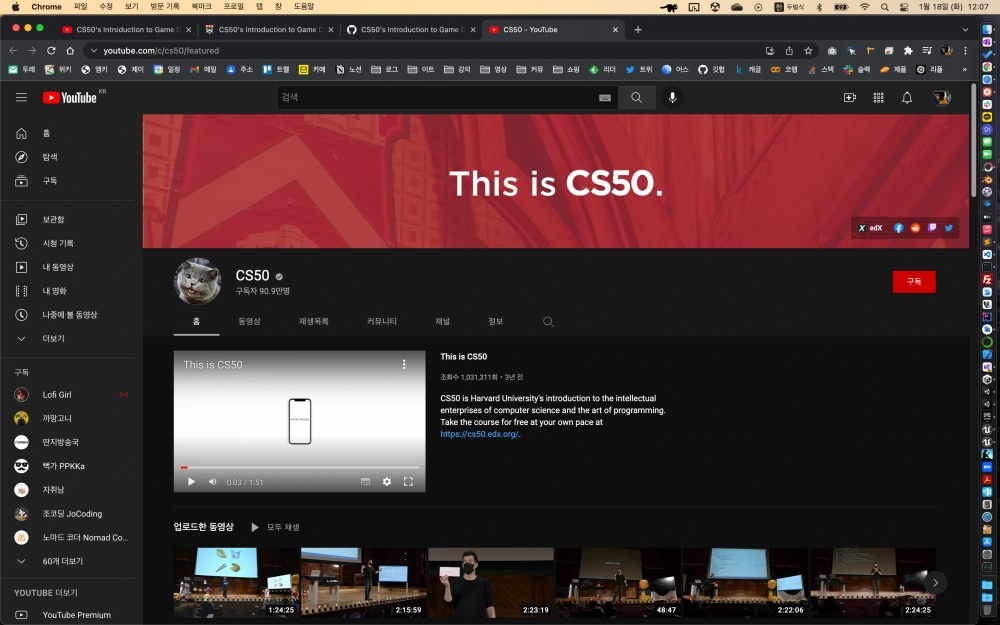The width and height of the screenshot is (1000, 625).
Task: Open the uploaded video lasting 48:47
Action: (x=619, y=582)
